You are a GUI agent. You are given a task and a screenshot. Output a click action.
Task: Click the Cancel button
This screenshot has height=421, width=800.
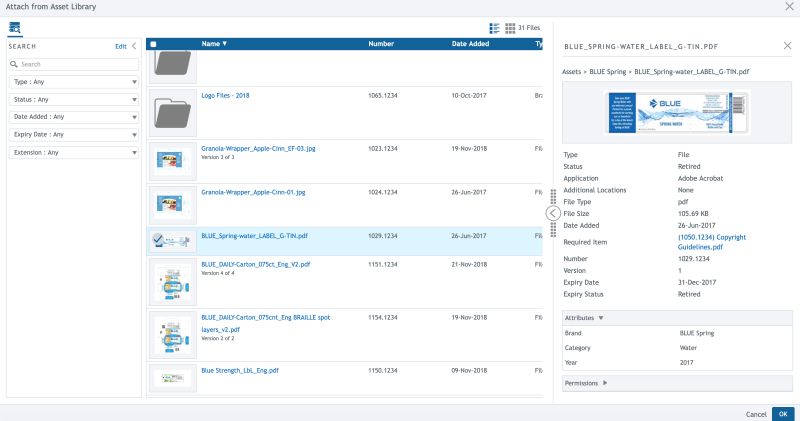pos(756,414)
